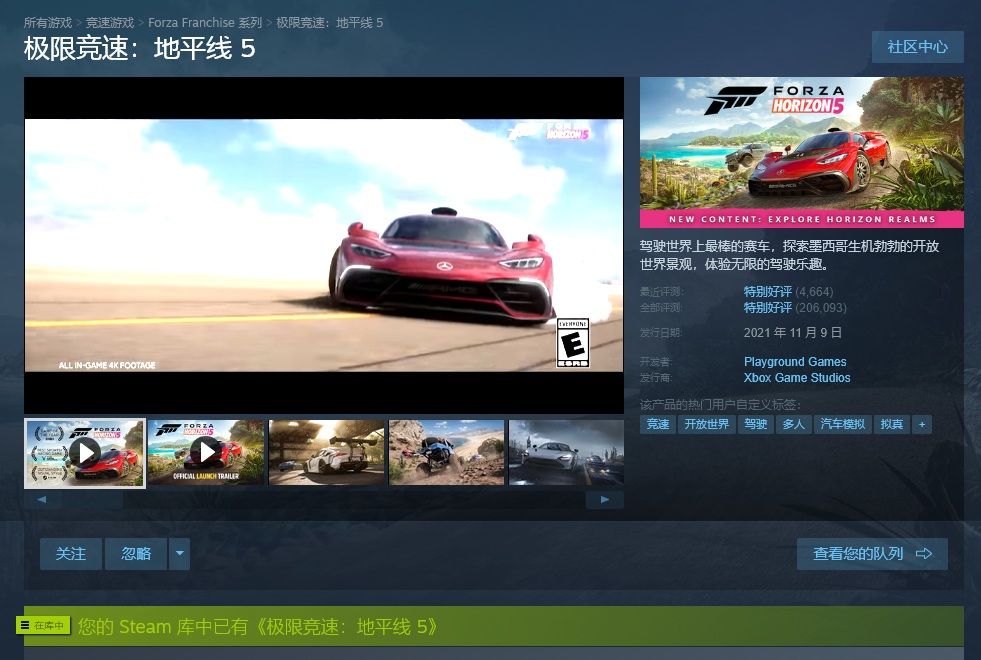This screenshot has height=660, width=981.
Task: Open the Playground Games developer link
Action: (795, 362)
